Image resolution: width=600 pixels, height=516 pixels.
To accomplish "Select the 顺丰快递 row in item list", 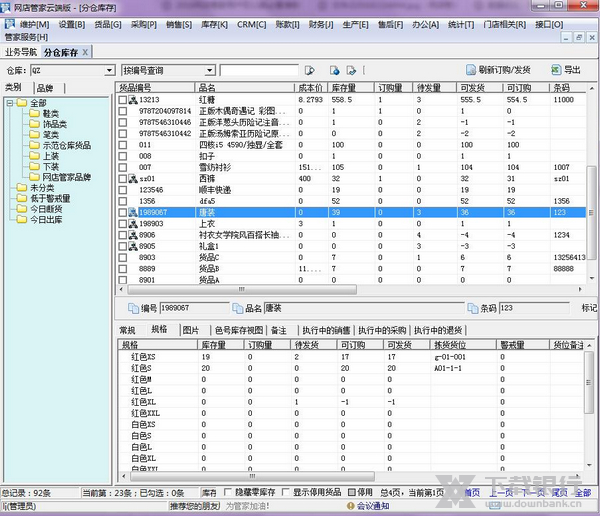I will click(x=351, y=190).
